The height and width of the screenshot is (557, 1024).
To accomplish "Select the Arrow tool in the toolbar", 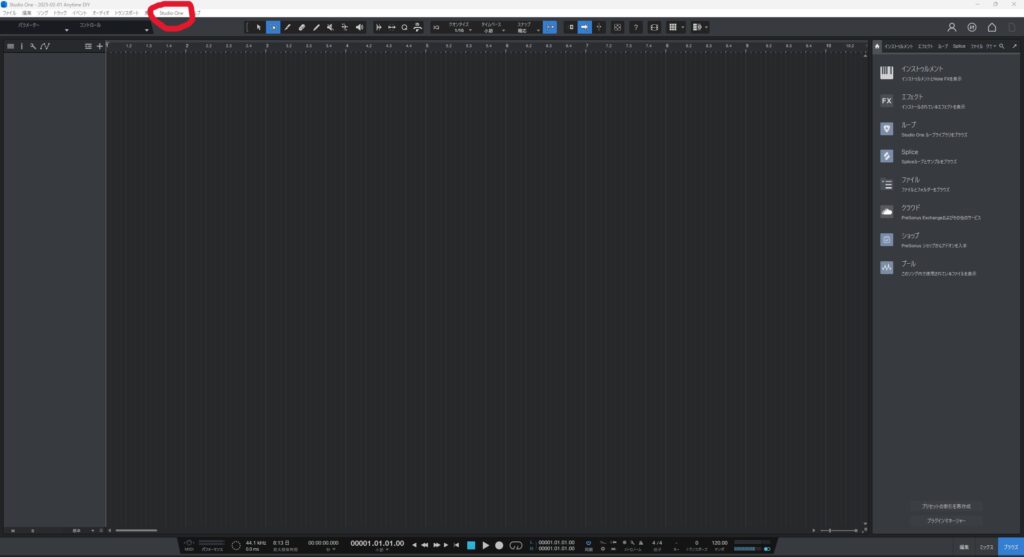I will (257, 27).
